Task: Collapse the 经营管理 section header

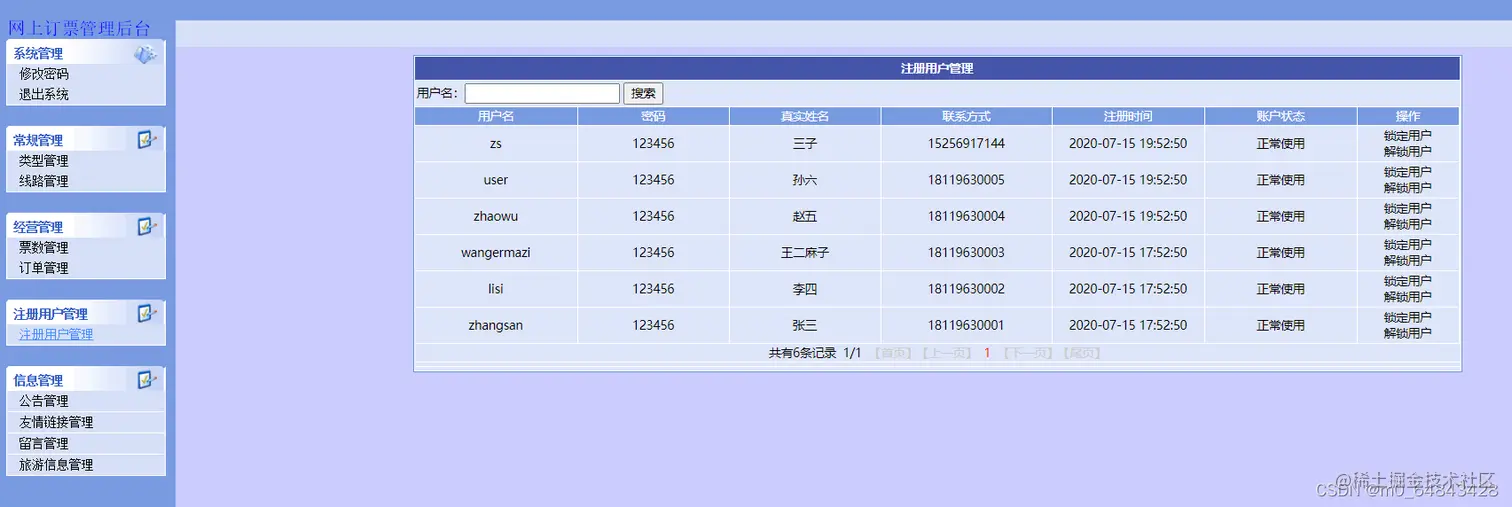Action: tap(86, 227)
